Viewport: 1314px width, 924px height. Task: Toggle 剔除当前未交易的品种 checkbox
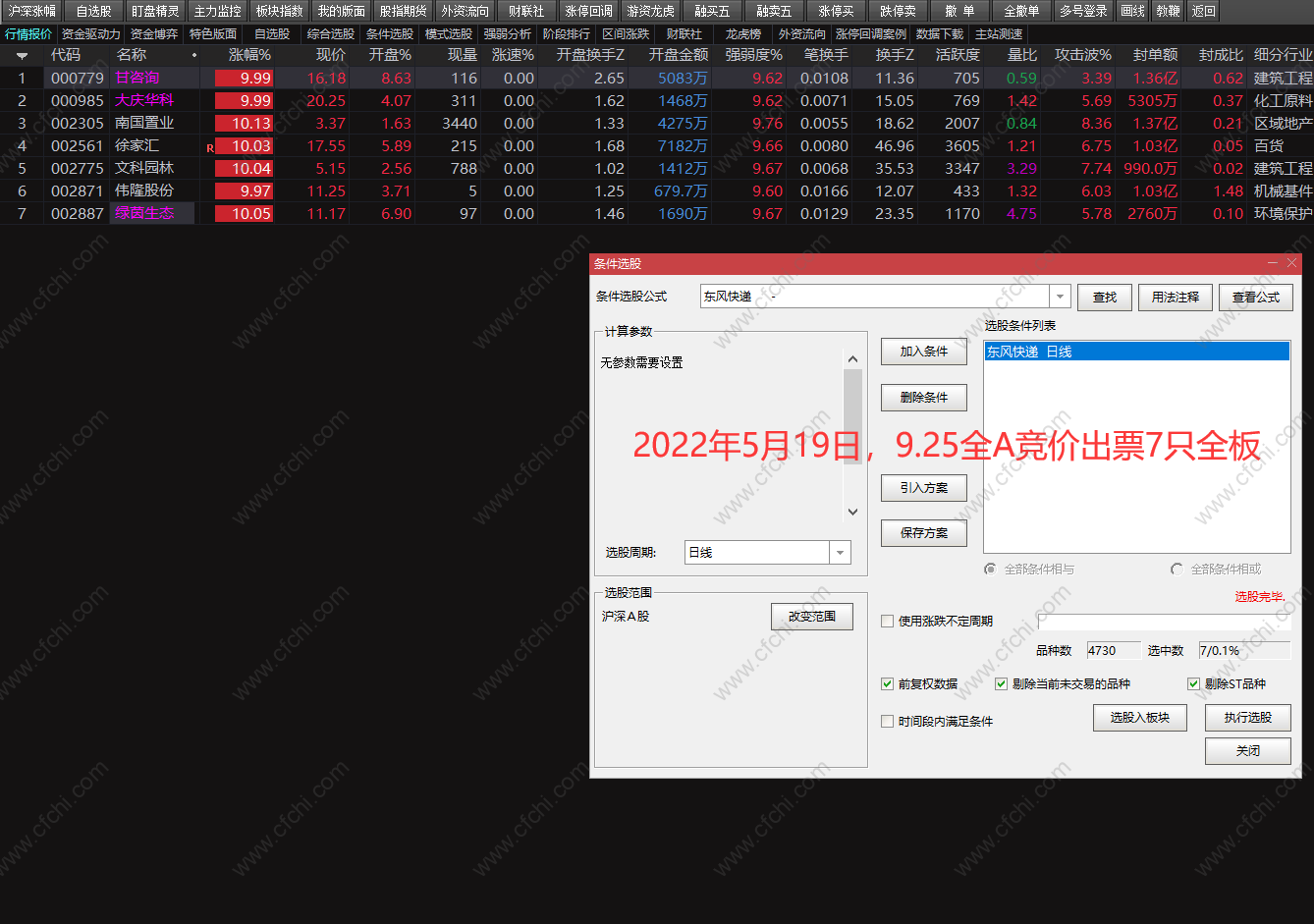click(x=1002, y=683)
